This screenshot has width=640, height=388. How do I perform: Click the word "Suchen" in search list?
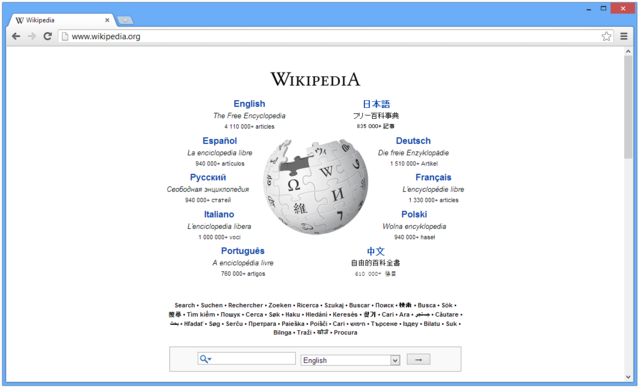211,305
